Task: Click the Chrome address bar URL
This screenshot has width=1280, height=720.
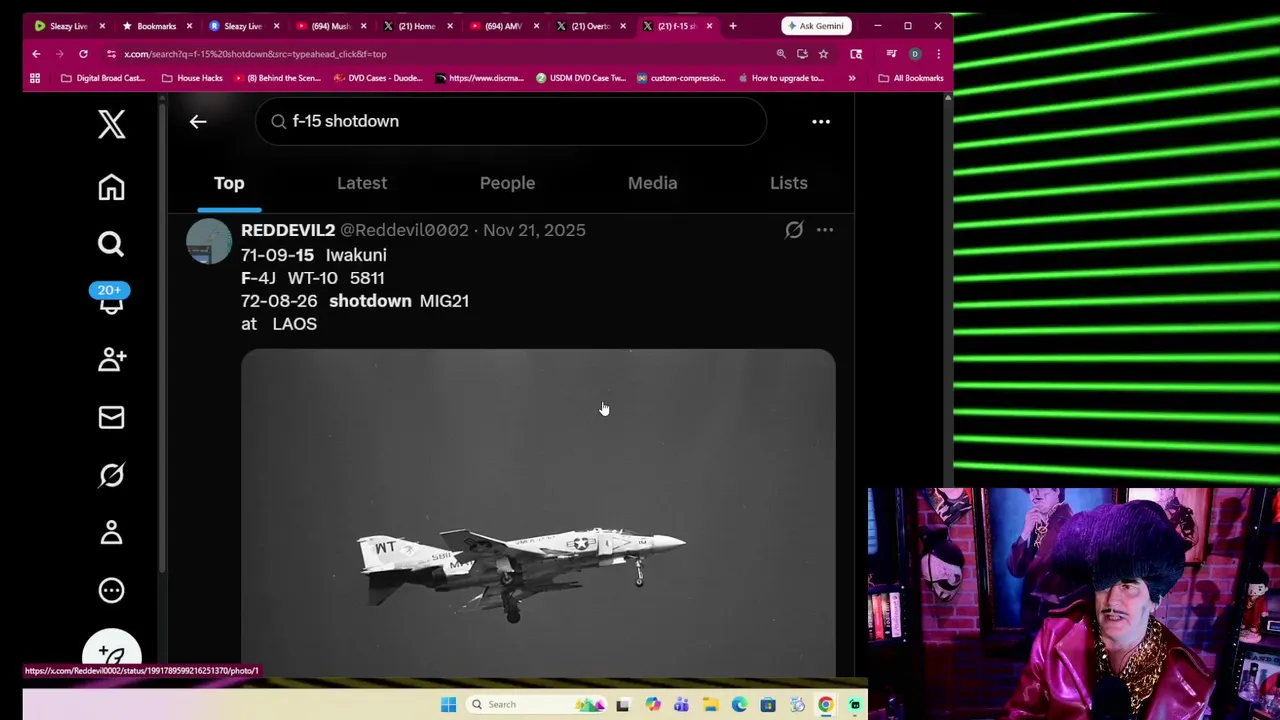Action: pyautogui.click(x=255, y=54)
